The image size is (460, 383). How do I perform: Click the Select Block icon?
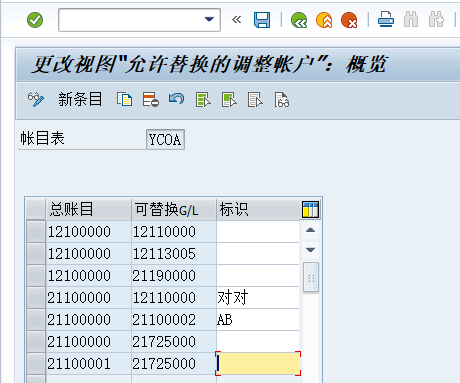[229, 100]
